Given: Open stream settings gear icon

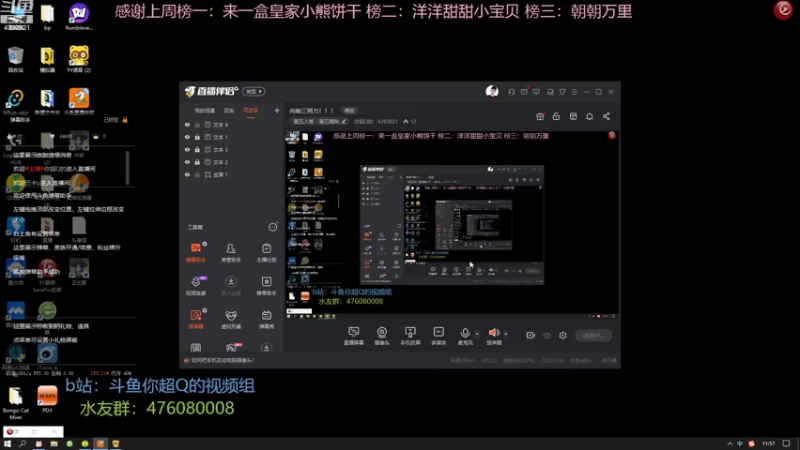Looking at the screenshot, I should [563, 335].
